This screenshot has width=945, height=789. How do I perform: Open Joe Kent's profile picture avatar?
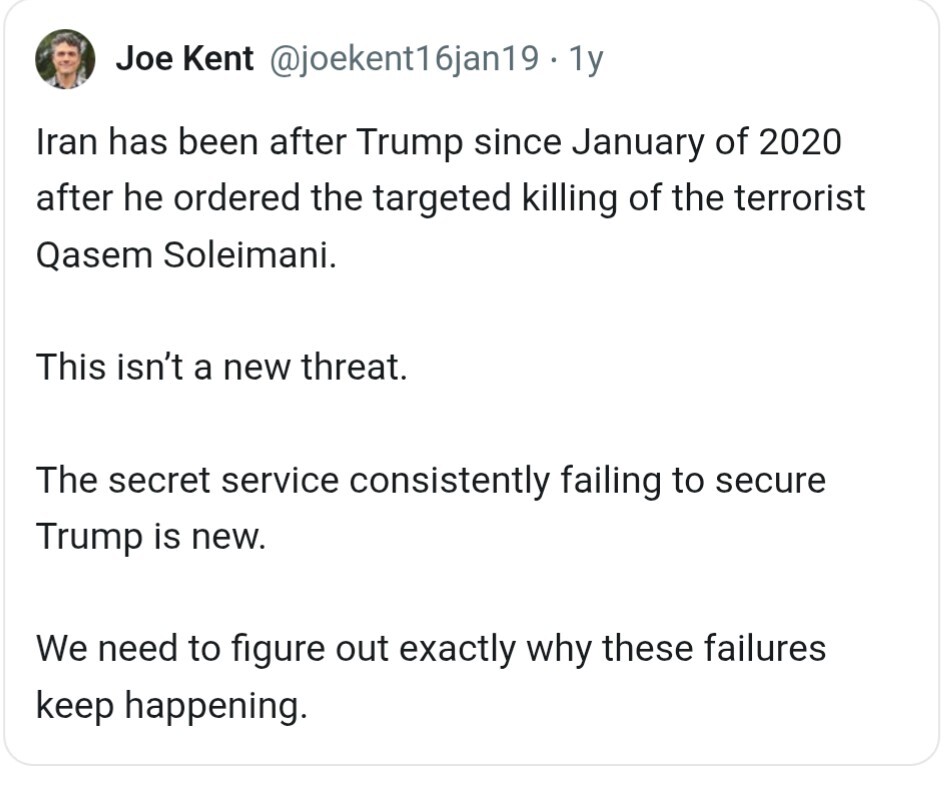click(x=66, y=59)
